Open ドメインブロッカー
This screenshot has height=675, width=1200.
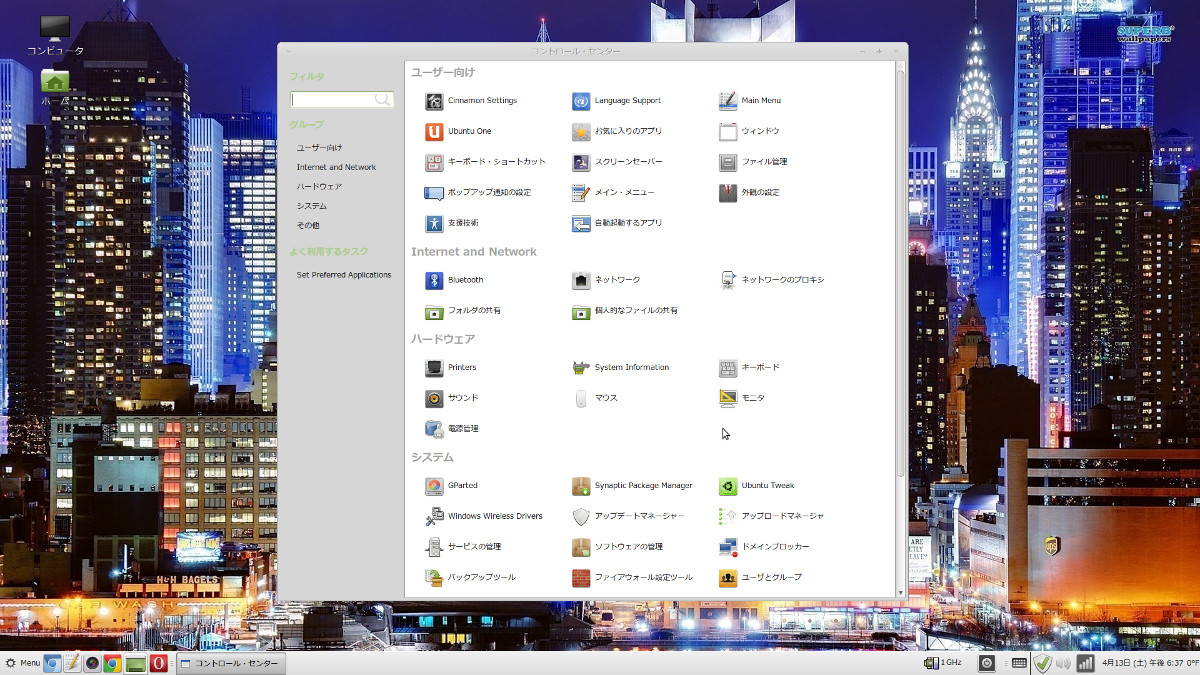click(x=765, y=547)
